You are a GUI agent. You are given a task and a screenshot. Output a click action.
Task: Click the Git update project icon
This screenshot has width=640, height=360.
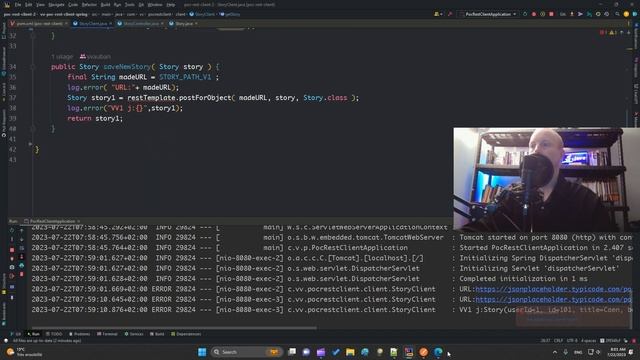click(572, 14)
